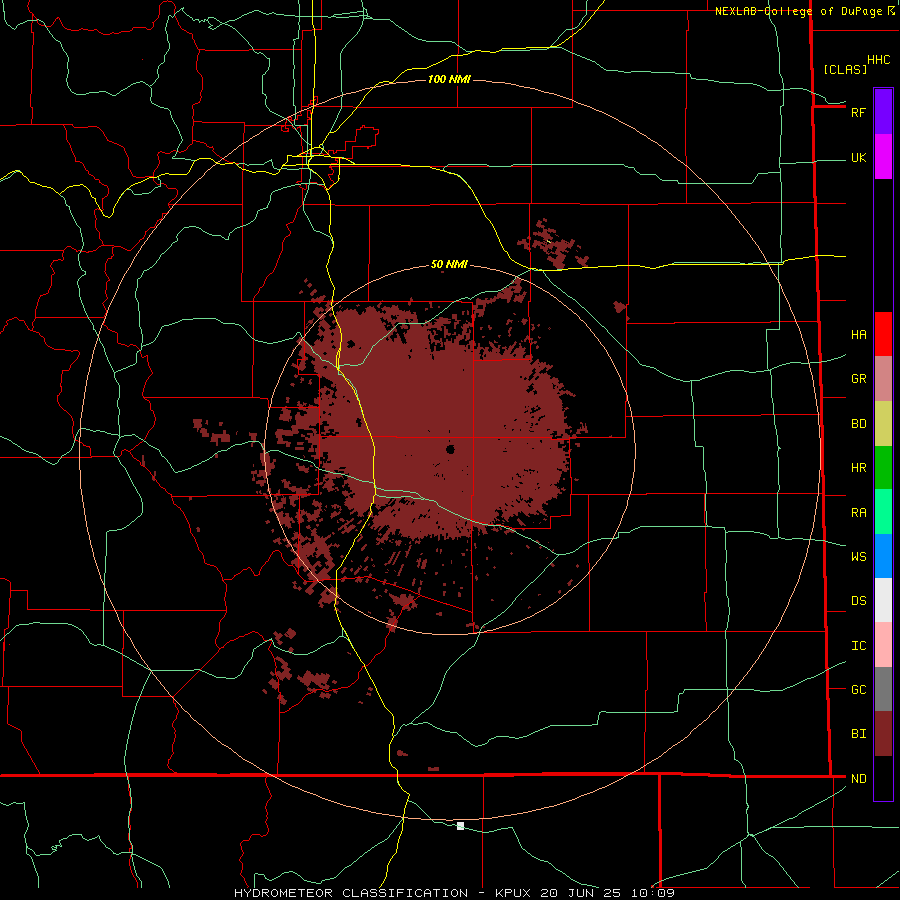This screenshot has height=900, width=900.
Task: Click the NEXLAB-College of DuPage text
Action: pyautogui.click(x=798, y=11)
